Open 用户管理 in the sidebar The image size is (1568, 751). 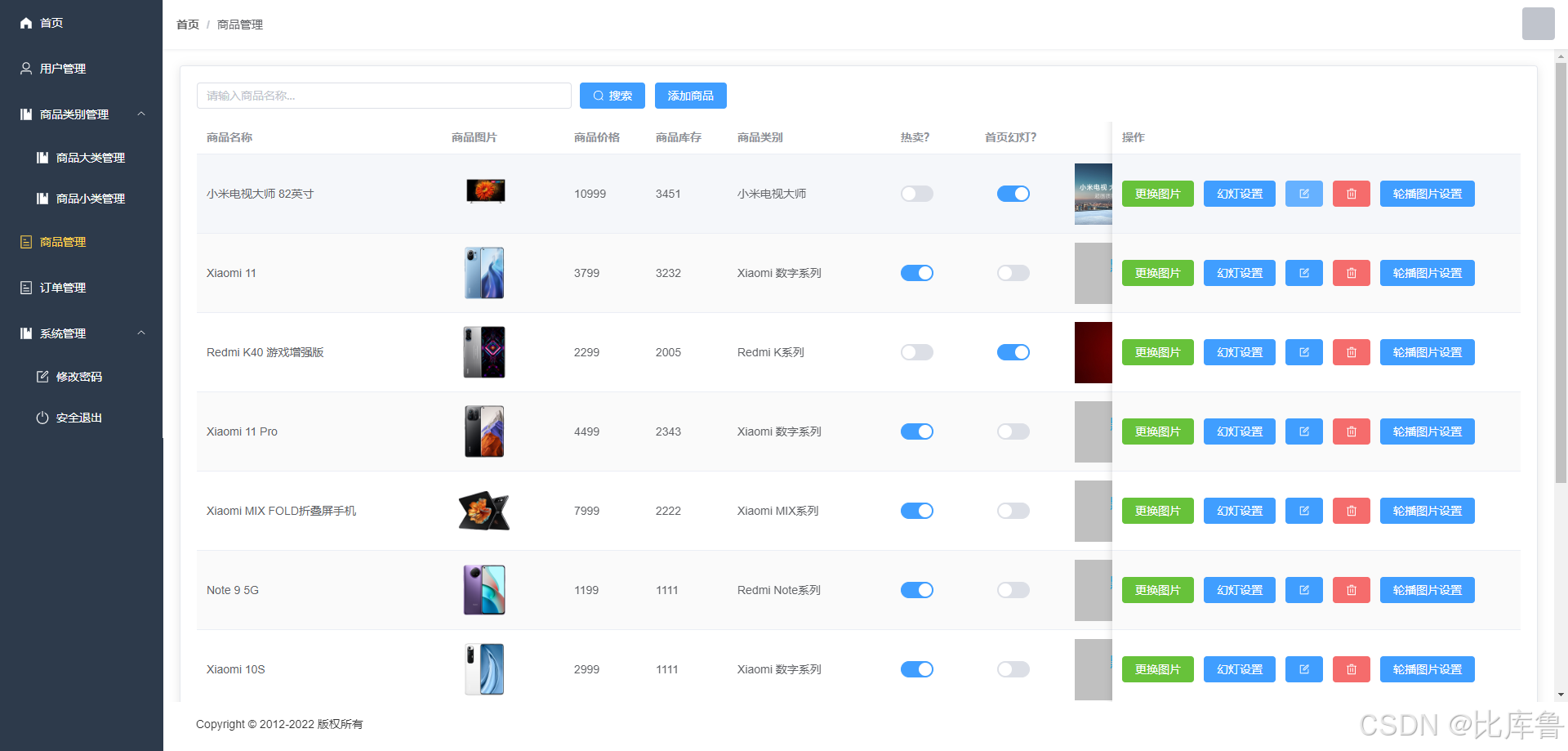[x=82, y=69]
